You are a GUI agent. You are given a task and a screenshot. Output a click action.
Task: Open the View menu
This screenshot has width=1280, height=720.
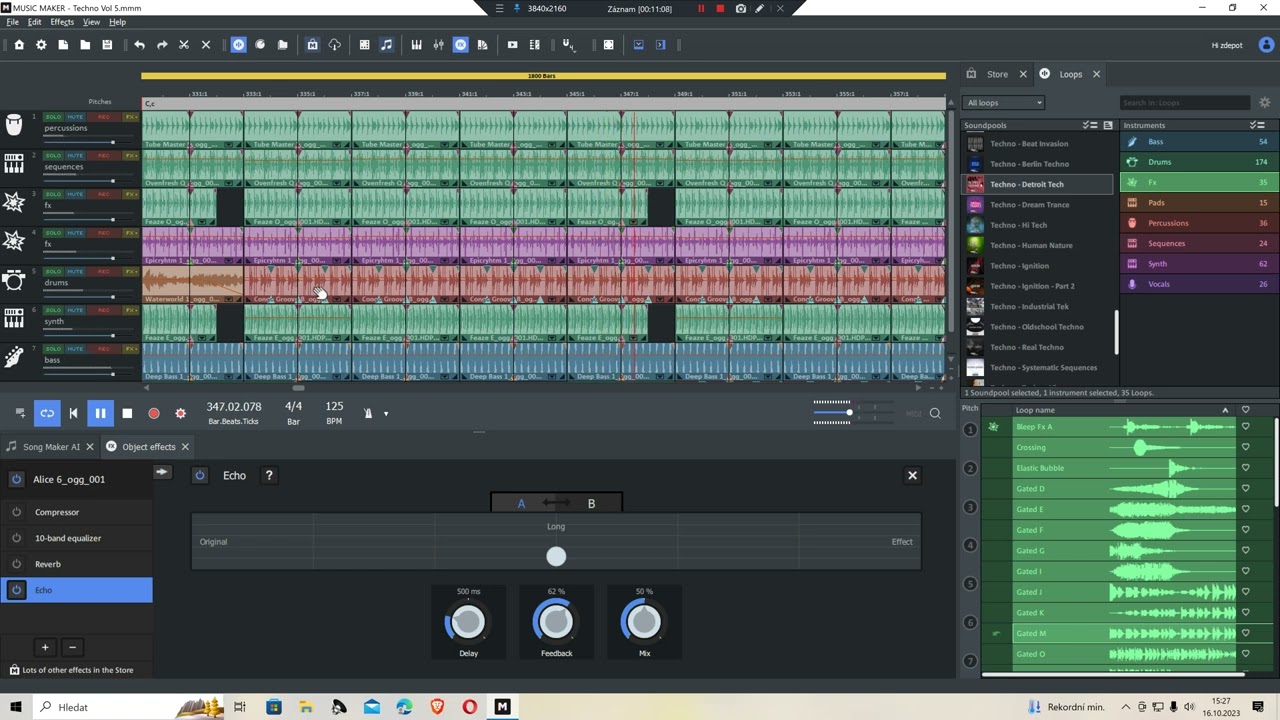click(x=91, y=22)
